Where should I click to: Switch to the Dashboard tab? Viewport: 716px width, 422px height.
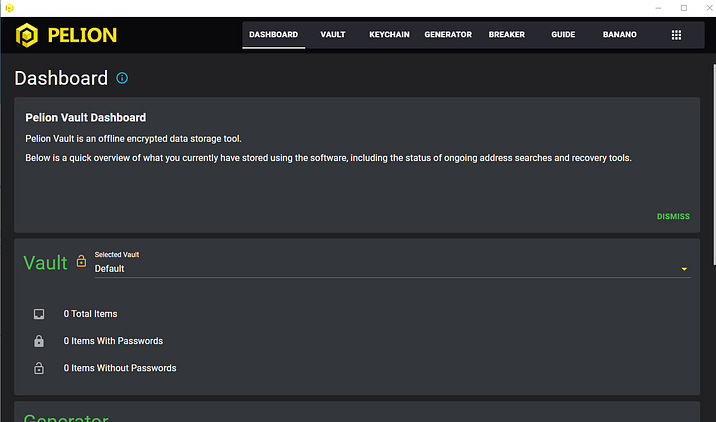tap(274, 35)
